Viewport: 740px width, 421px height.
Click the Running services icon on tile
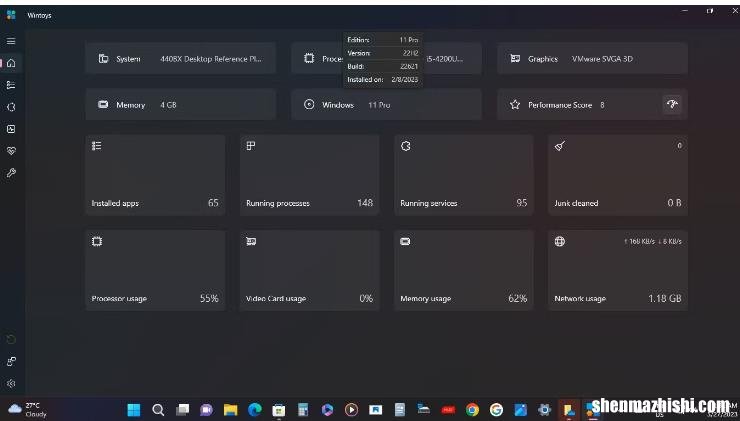(405, 146)
